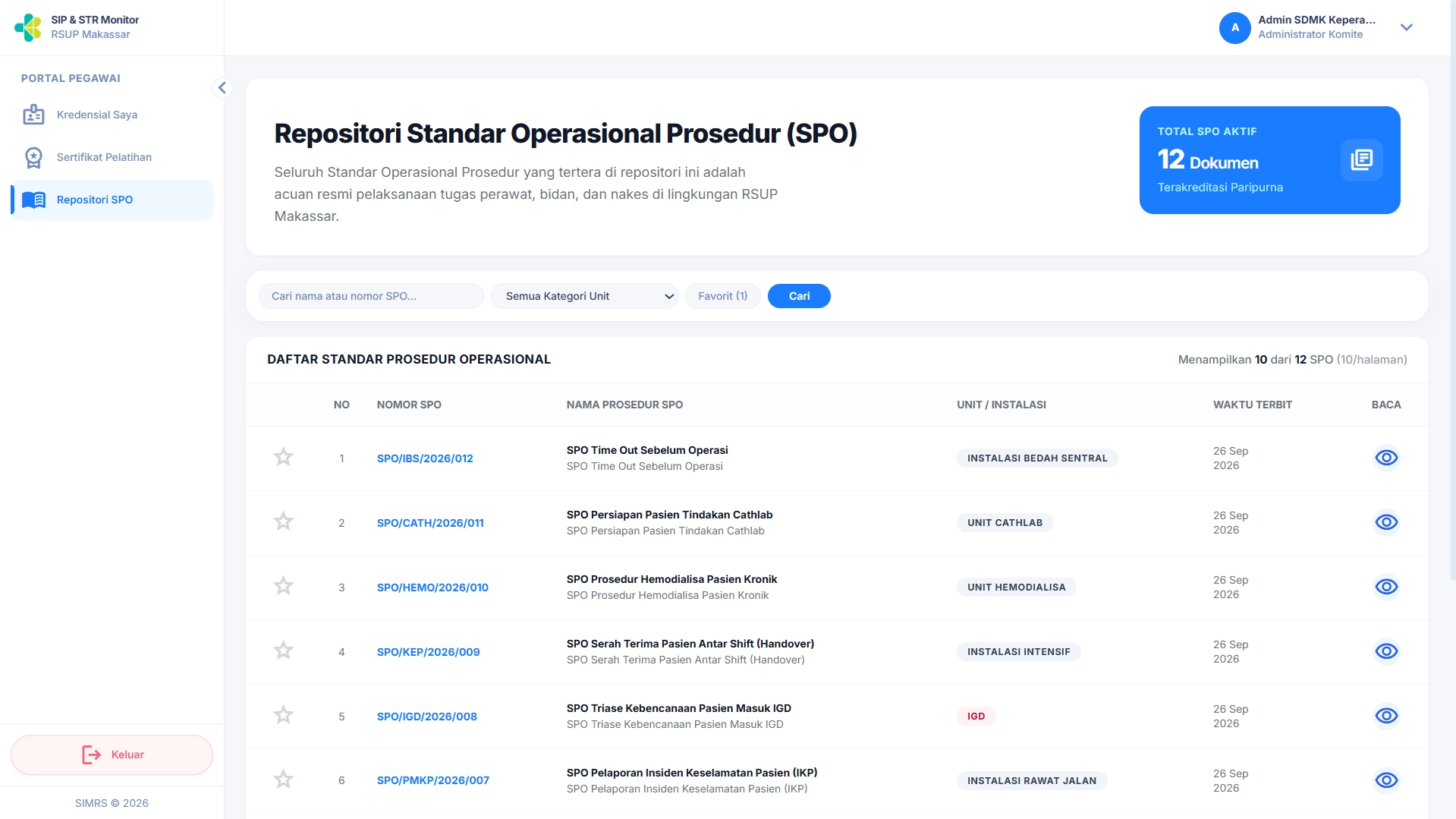View SPO/IGD/2026/008 using the eye icon

1386,716
